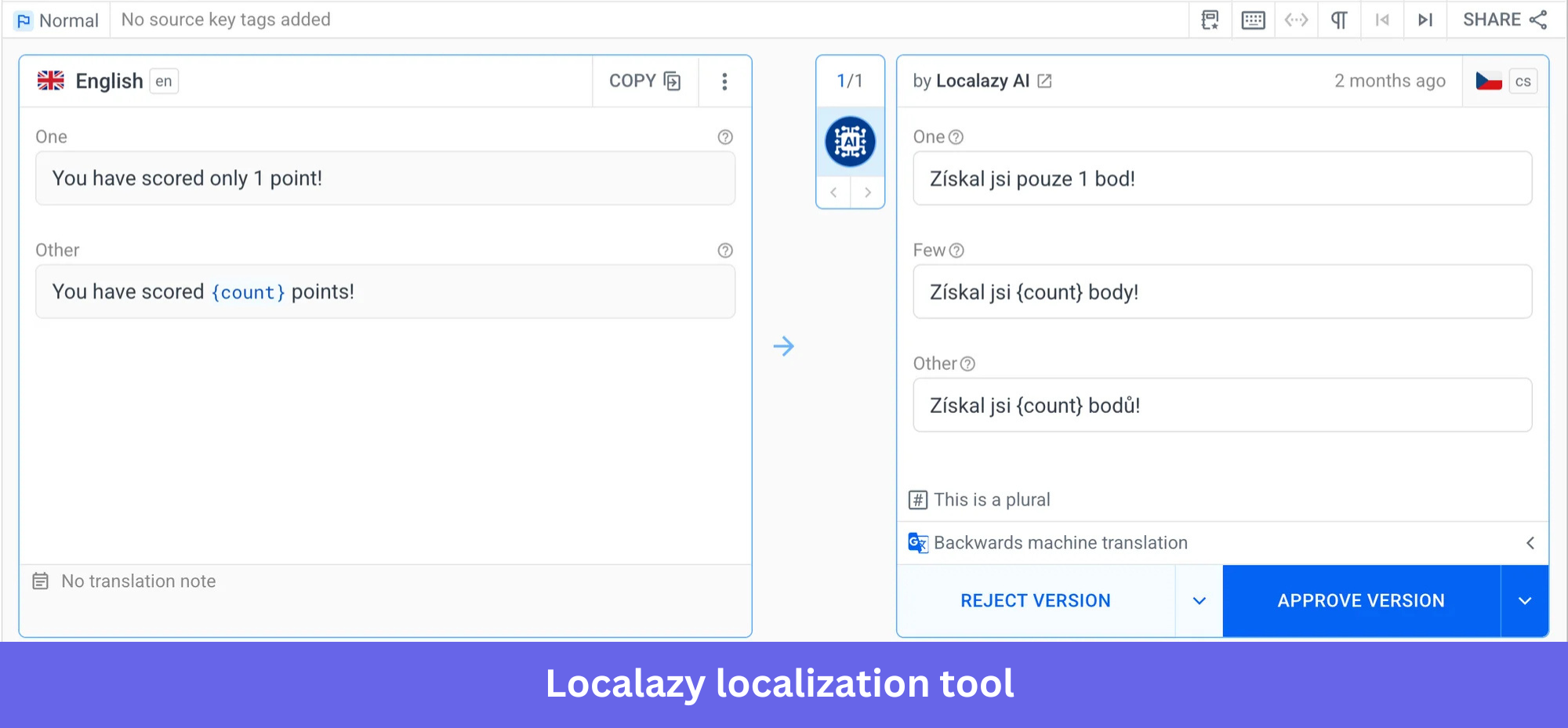Screen dimensions: 1568x728
Task: Select the Localazy AI version avatar
Action: 850,142
